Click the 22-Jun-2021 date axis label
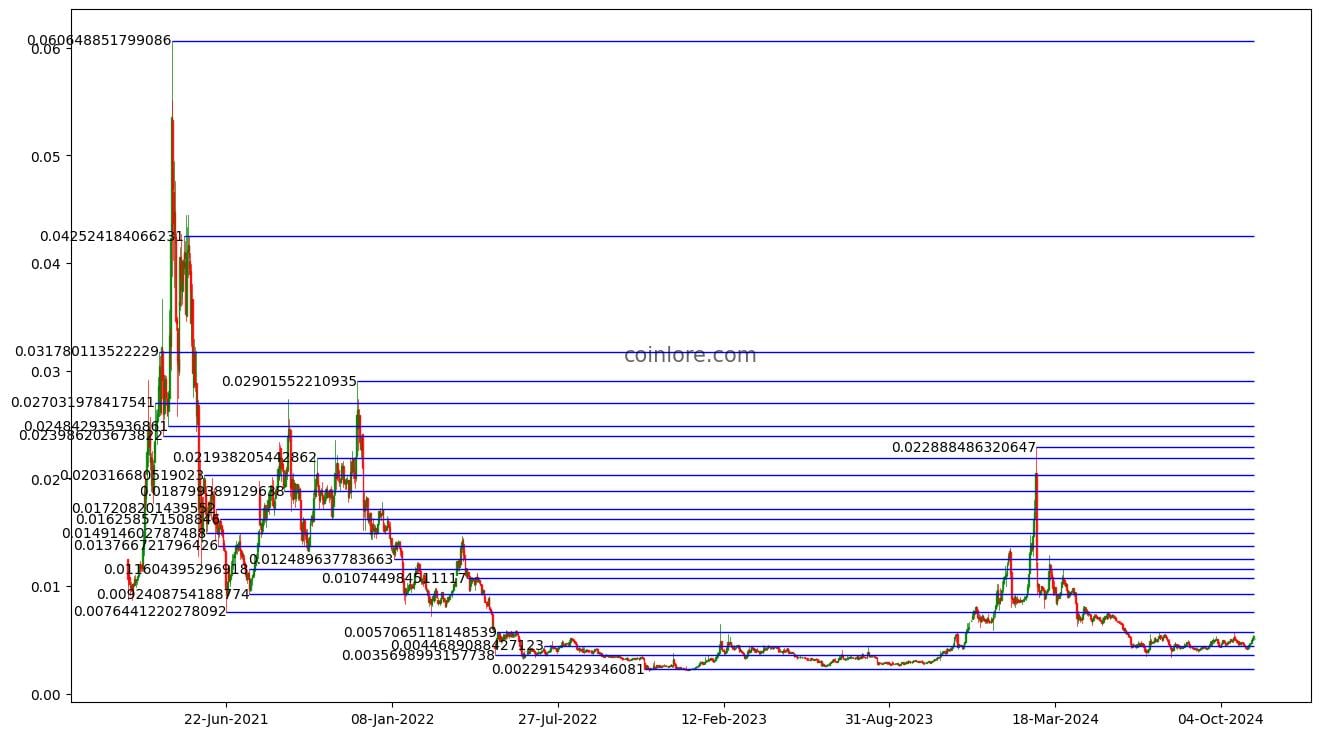The width and height of the screenshot is (1320, 736). click(x=226, y=718)
